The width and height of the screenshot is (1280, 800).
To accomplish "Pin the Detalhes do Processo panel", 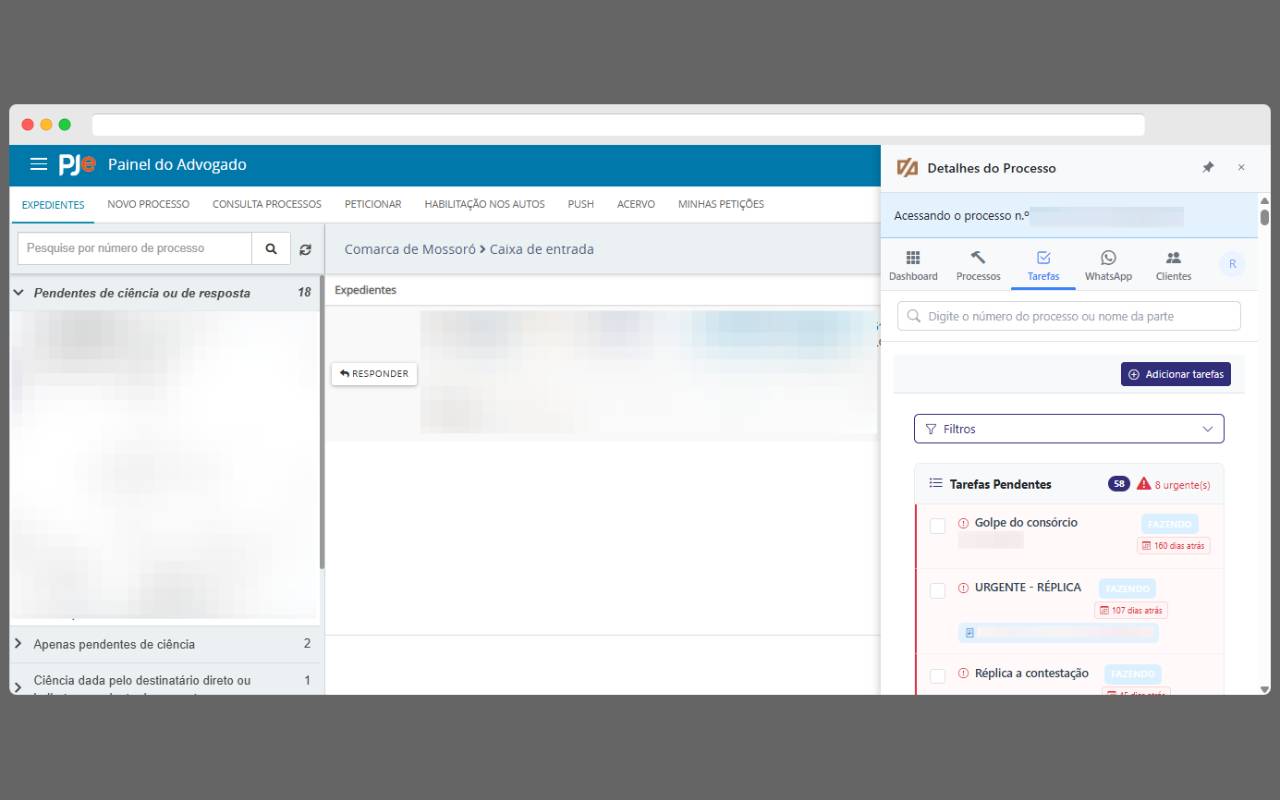I will tap(1208, 168).
